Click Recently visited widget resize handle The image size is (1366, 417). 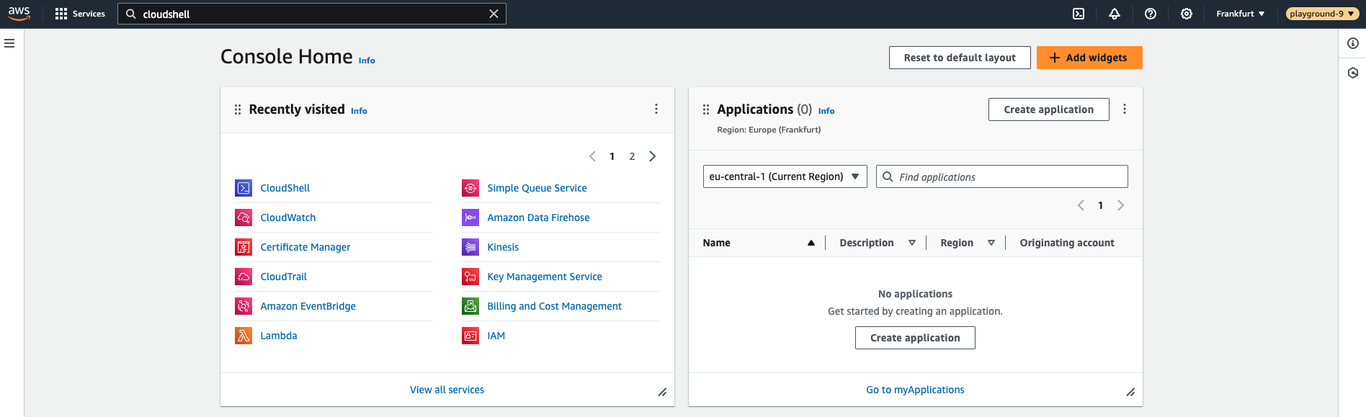pyautogui.click(x=662, y=392)
